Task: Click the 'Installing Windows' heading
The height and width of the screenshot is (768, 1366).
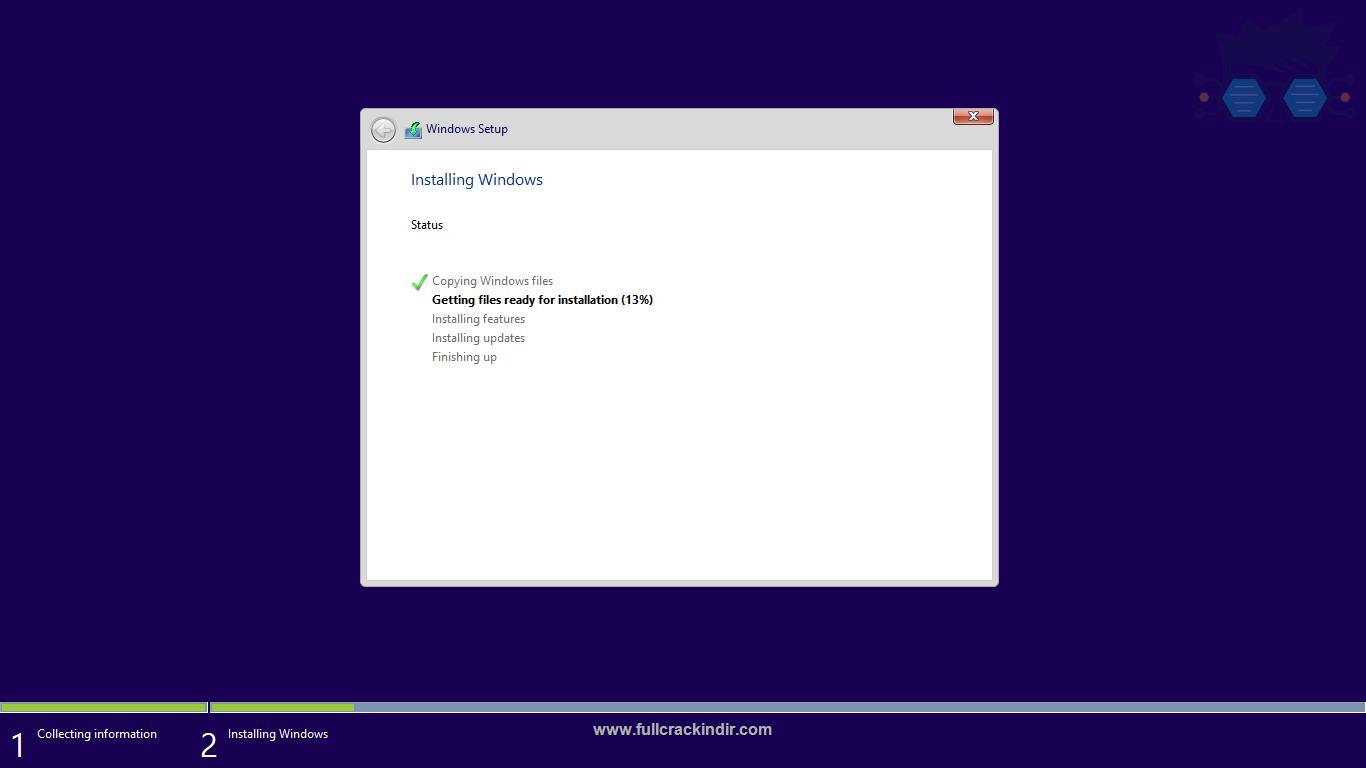Action: (477, 180)
